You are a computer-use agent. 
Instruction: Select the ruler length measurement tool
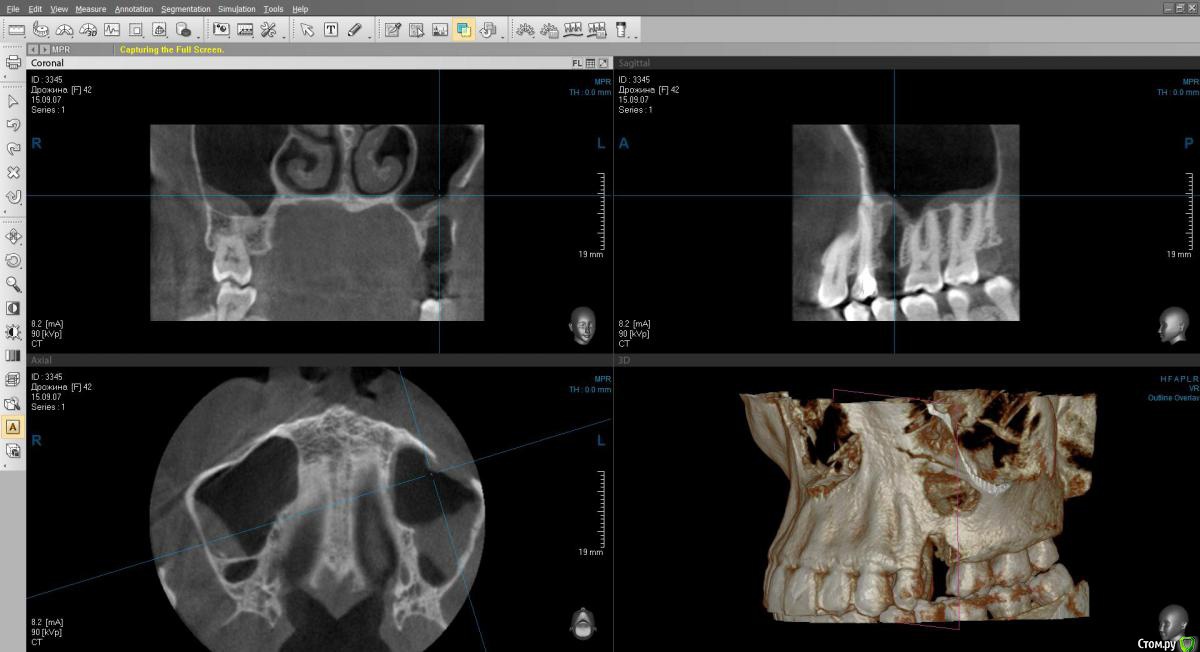16,30
